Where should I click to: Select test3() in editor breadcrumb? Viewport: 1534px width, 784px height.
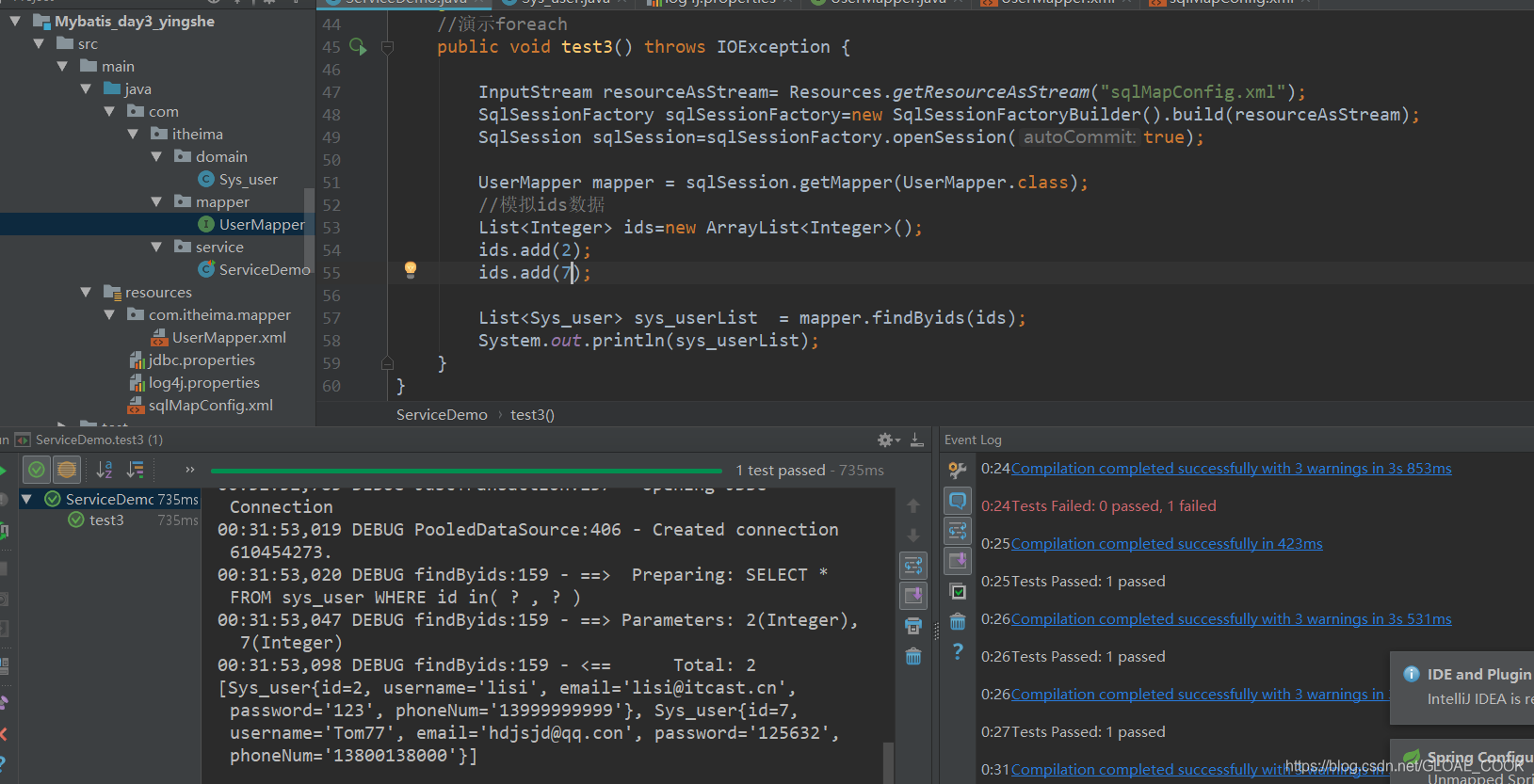click(x=532, y=415)
